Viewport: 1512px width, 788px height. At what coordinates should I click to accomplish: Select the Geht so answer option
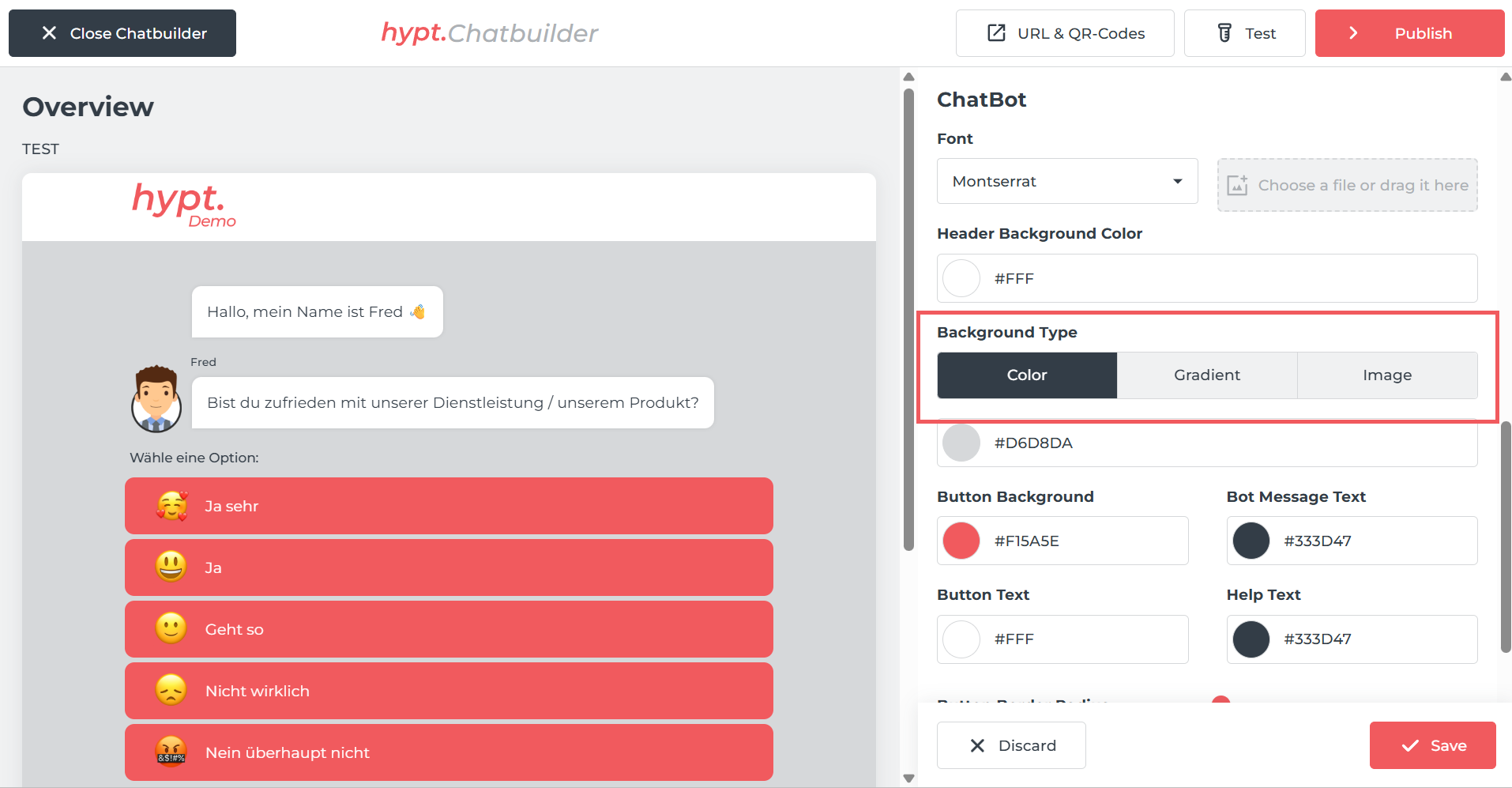pyautogui.click(x=449, y=629)
